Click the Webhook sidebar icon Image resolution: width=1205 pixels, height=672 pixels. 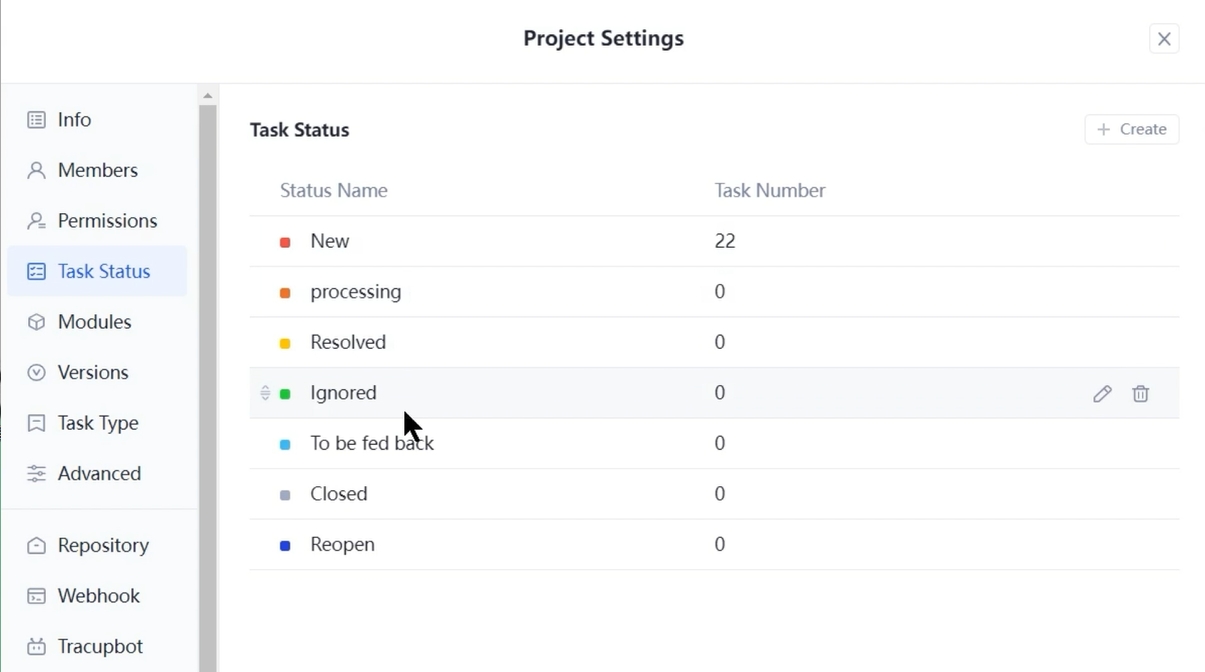[36, 595]
